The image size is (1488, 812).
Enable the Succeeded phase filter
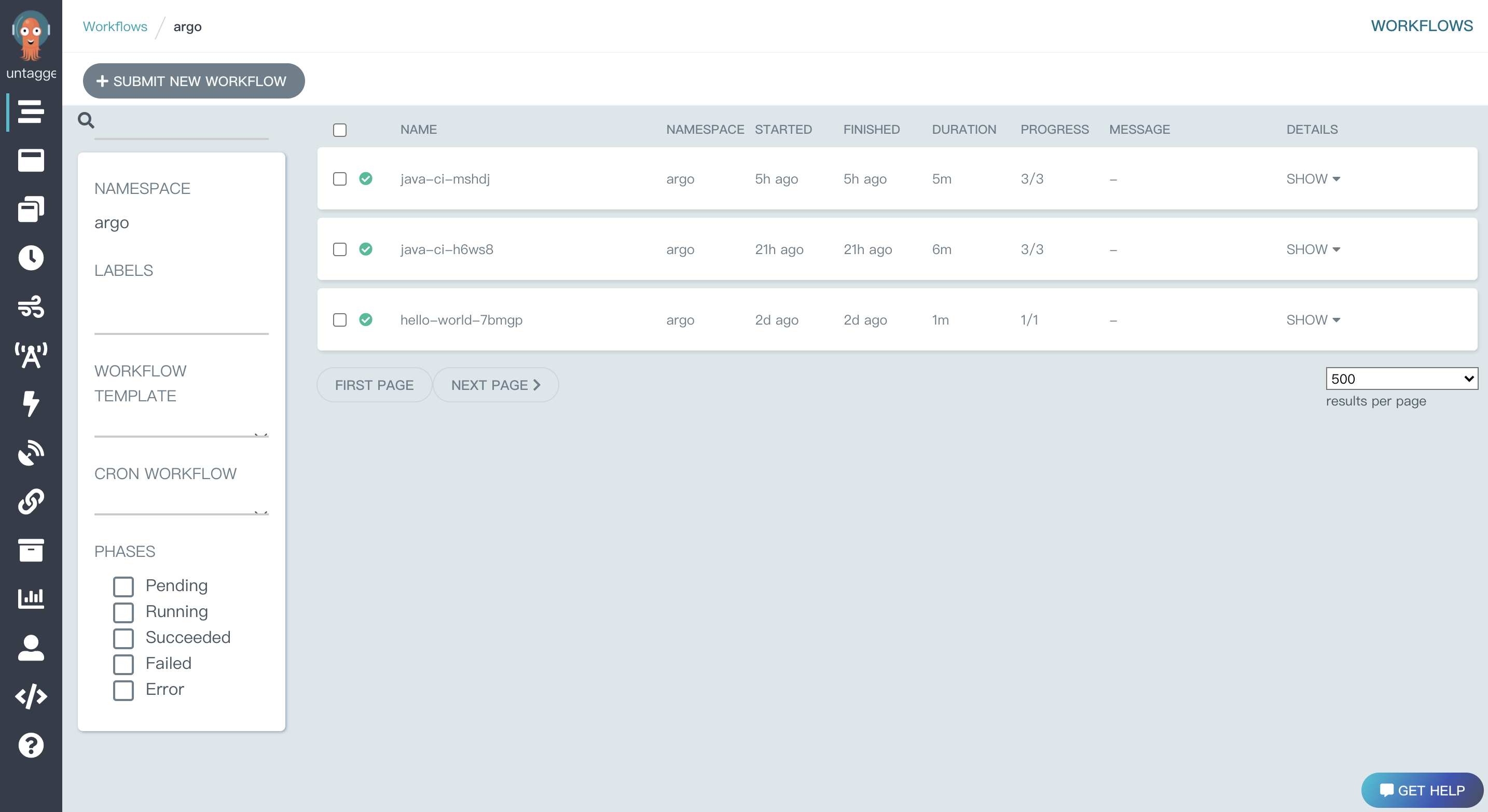click(x=123, y=638)
